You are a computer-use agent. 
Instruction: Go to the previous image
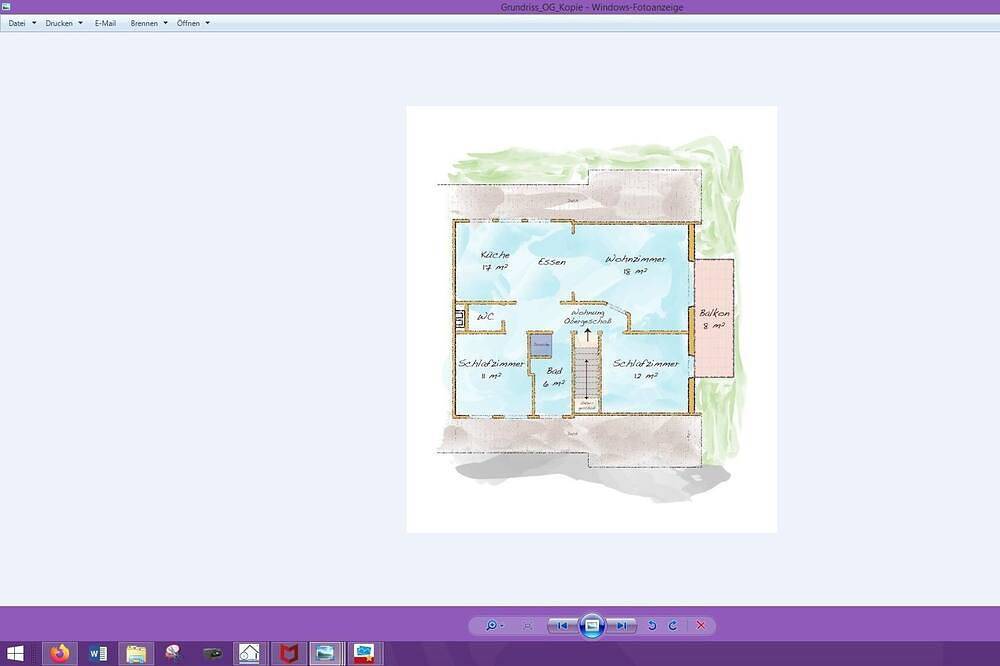[x=562, y=626]
